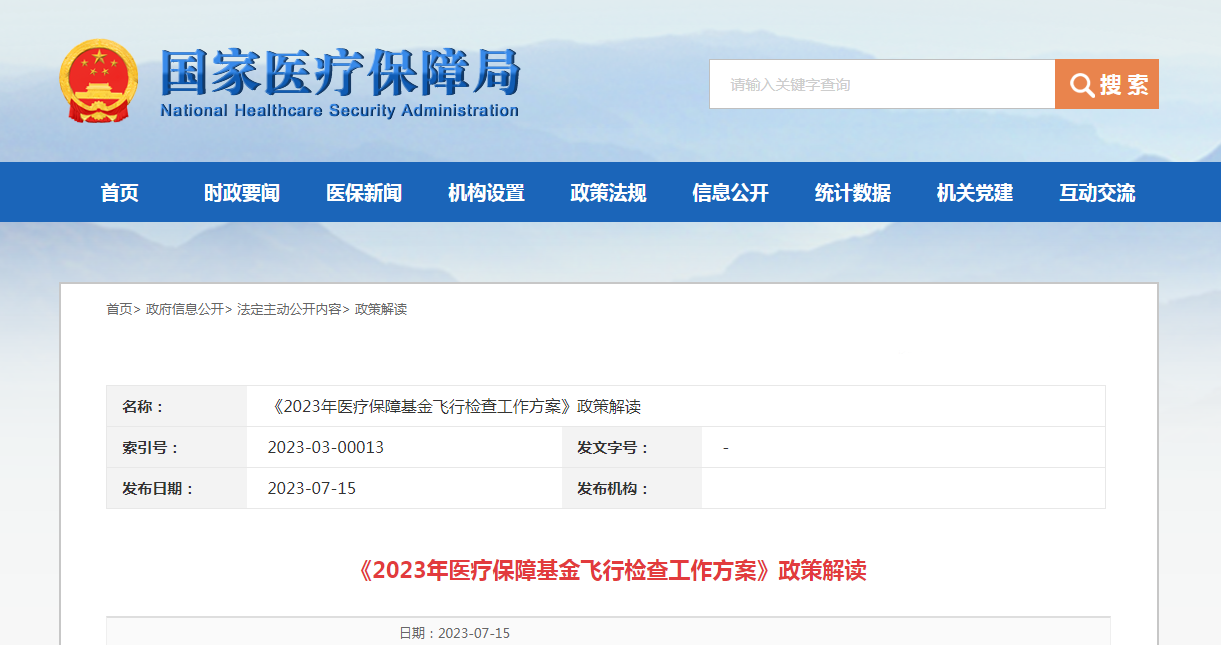Screen dimensions: 1221x645
Task: Click the 名称： label cell
Action: click(177, 406)
